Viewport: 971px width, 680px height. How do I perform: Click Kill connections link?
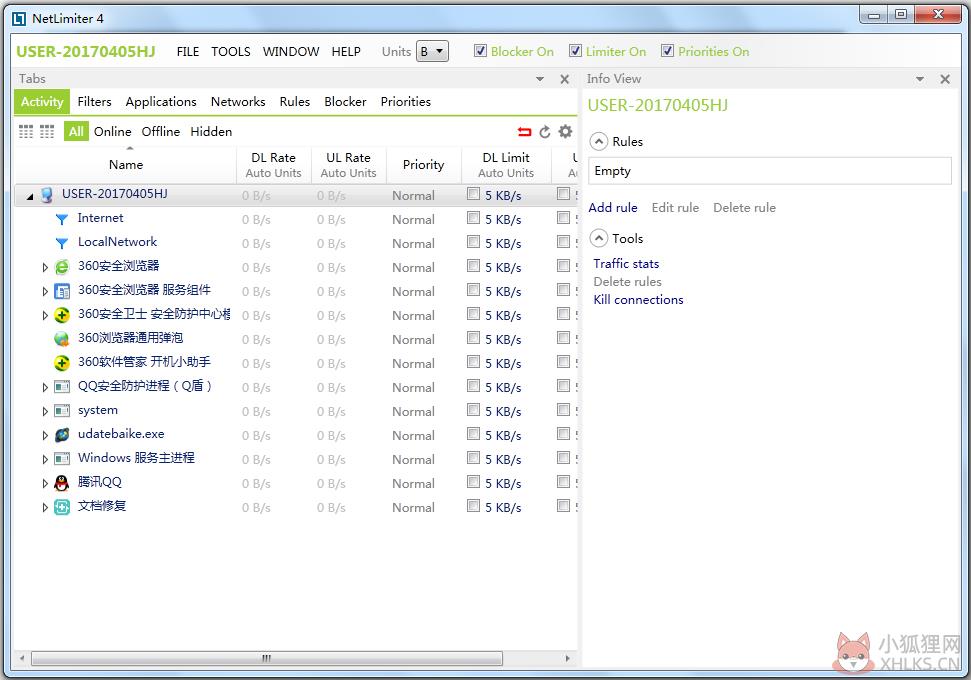click(638, 300)
